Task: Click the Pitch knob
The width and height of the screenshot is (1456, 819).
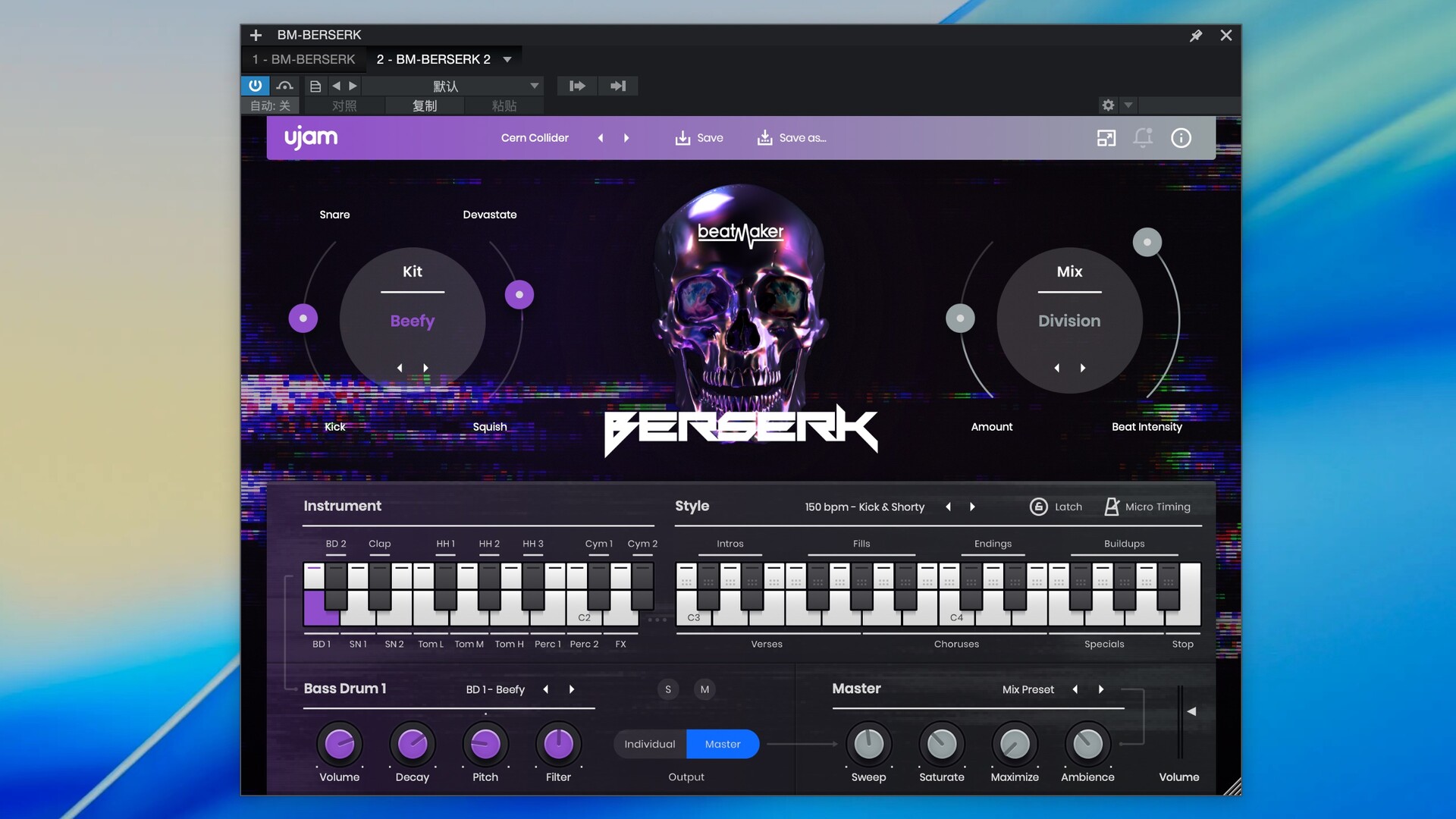Action: (485, 744)
